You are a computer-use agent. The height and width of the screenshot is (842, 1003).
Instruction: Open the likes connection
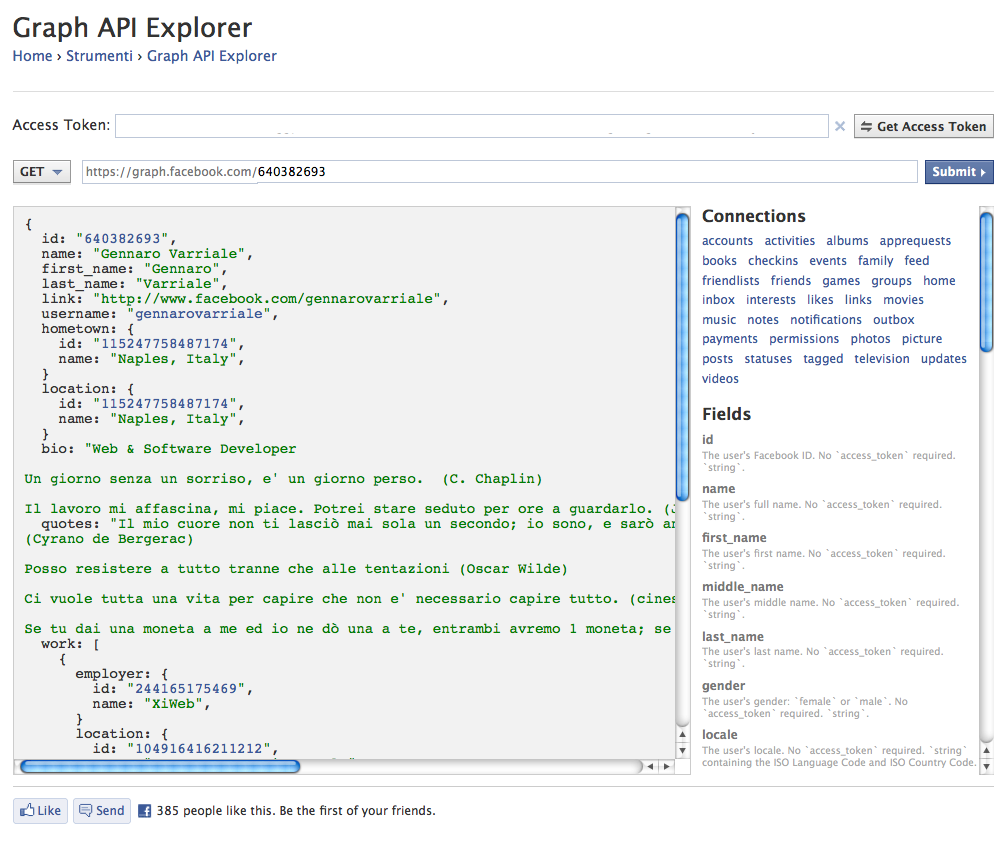click(820, 300)
